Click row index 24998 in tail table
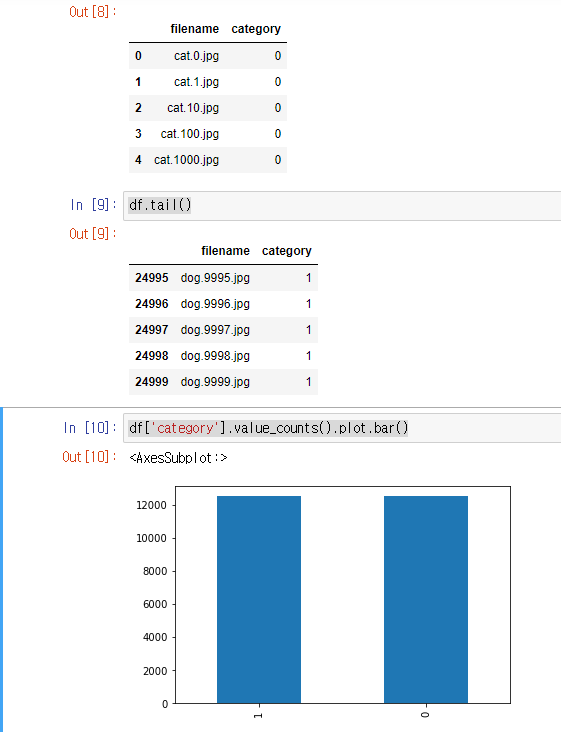The image size is (561, 732). click(x=152, y=356)
